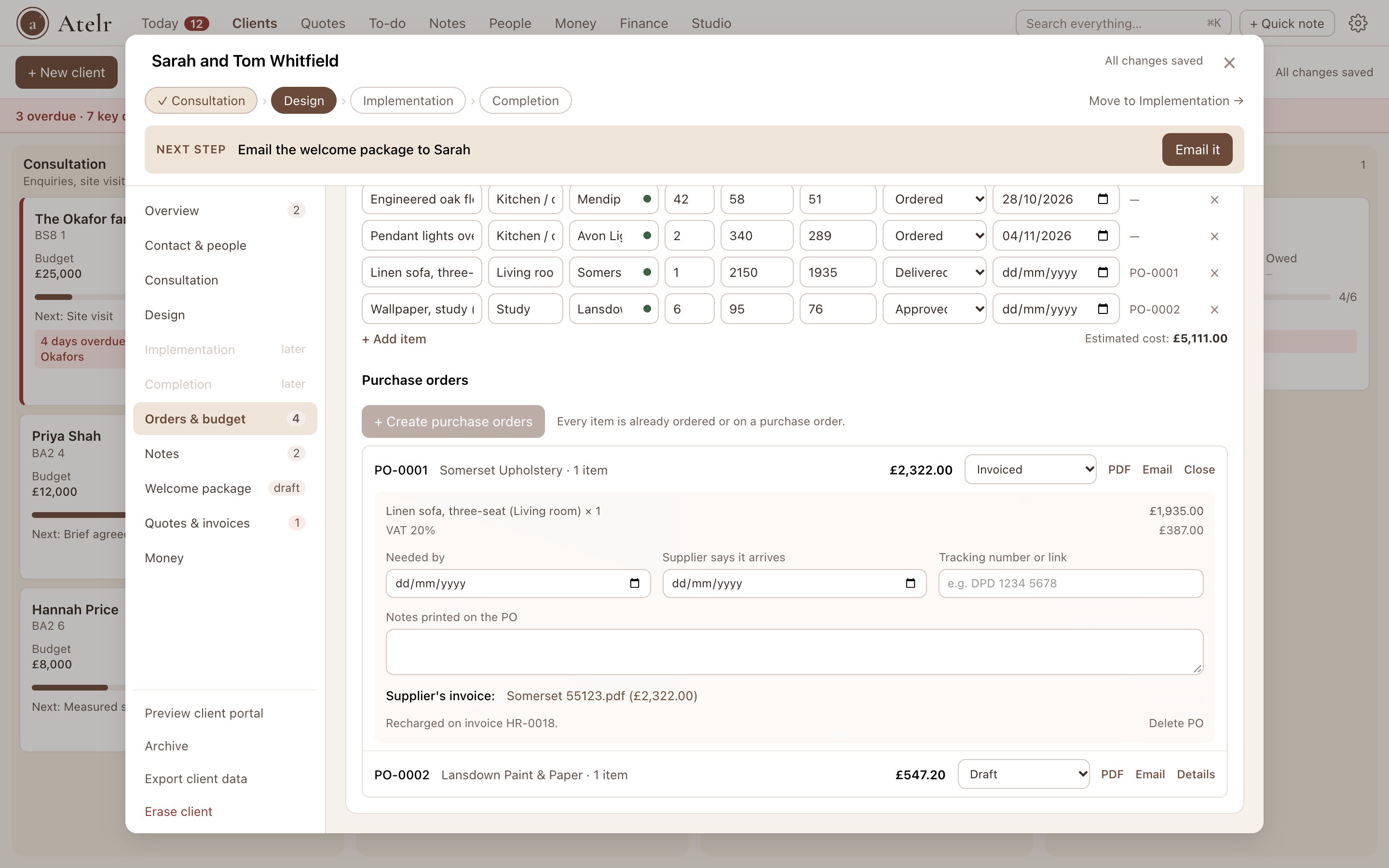
Task: Open PO-0001 Invoiced status dropdown
Action: click(1030, 470)
